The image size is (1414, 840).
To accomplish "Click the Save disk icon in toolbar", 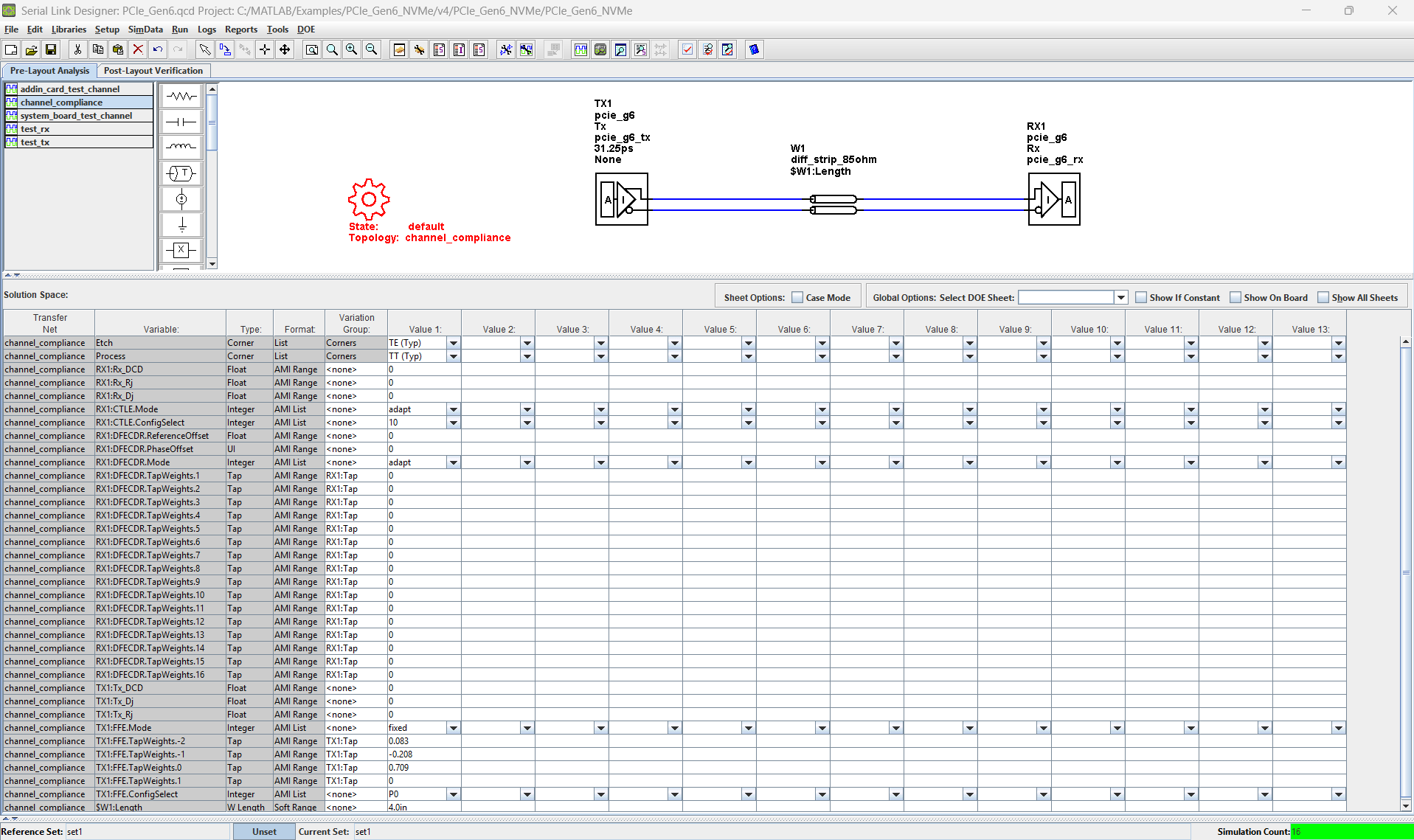I will tap(51, 49).
